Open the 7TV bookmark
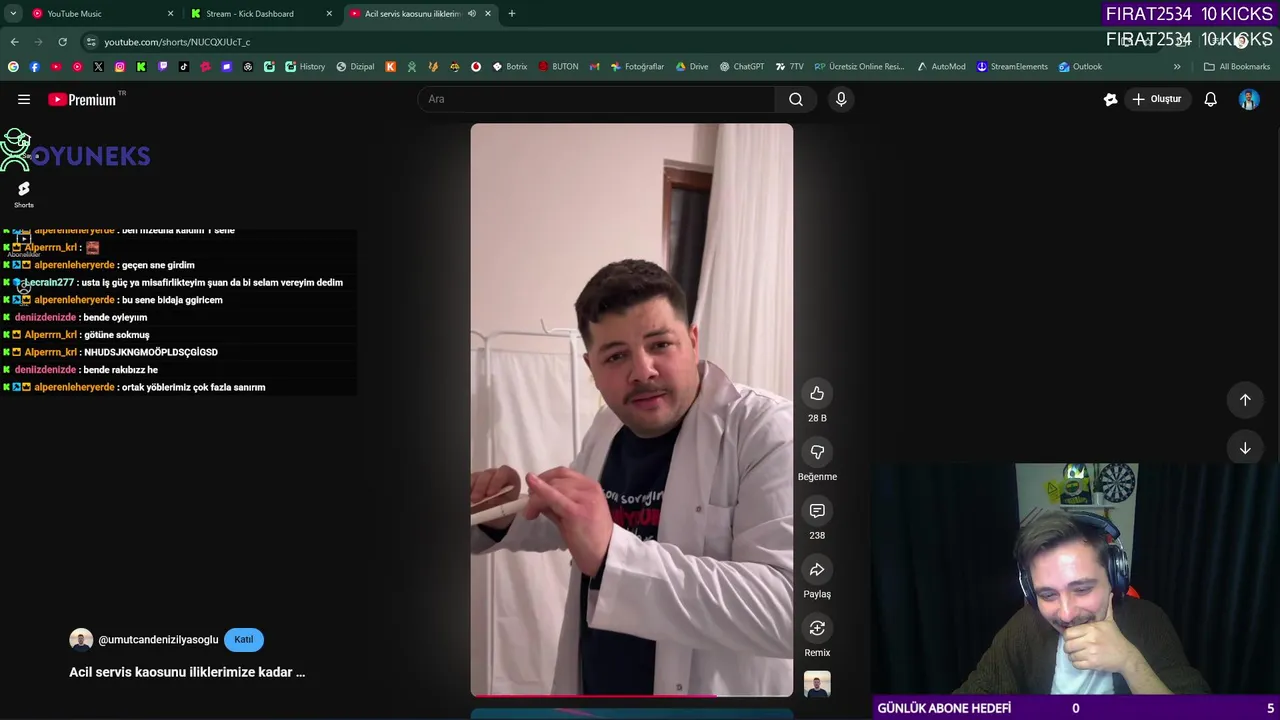1280x720 pixels. 789,67
